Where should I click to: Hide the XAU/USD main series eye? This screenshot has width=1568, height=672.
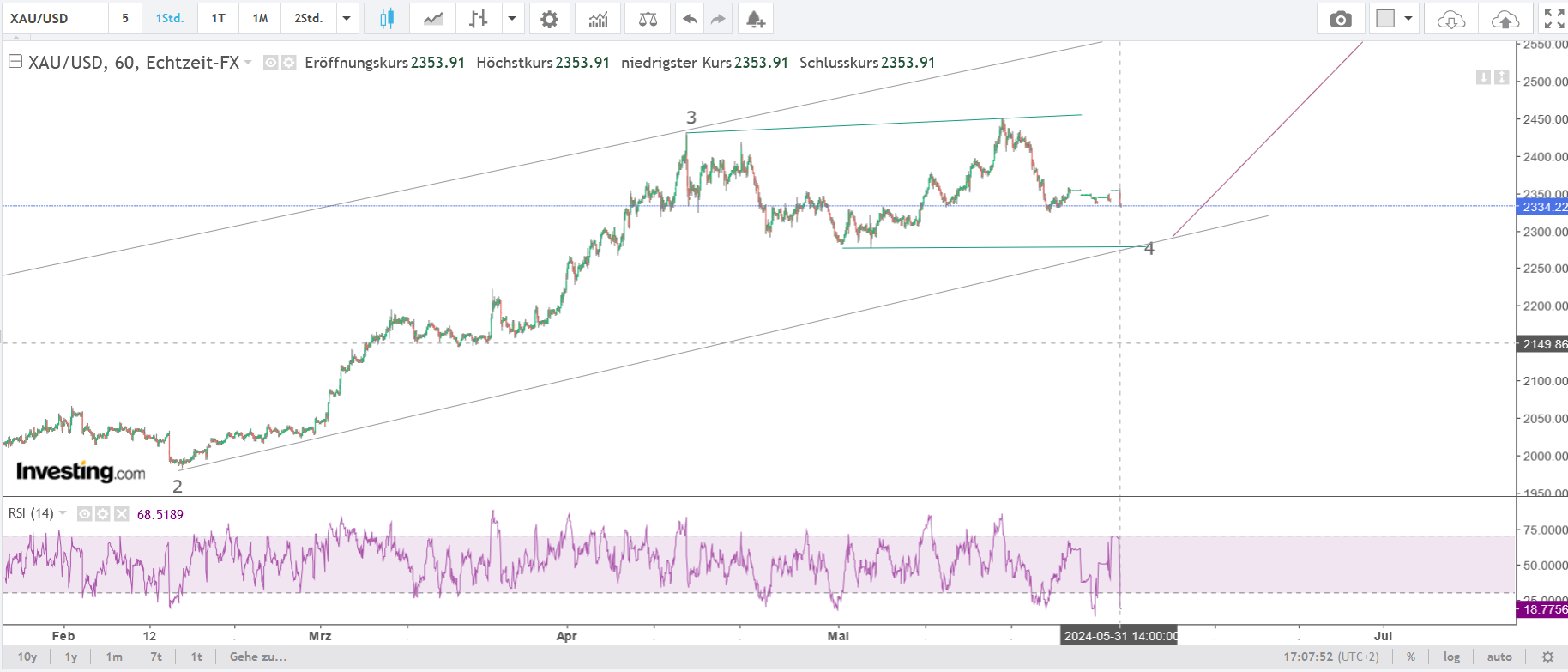point(270,63)
